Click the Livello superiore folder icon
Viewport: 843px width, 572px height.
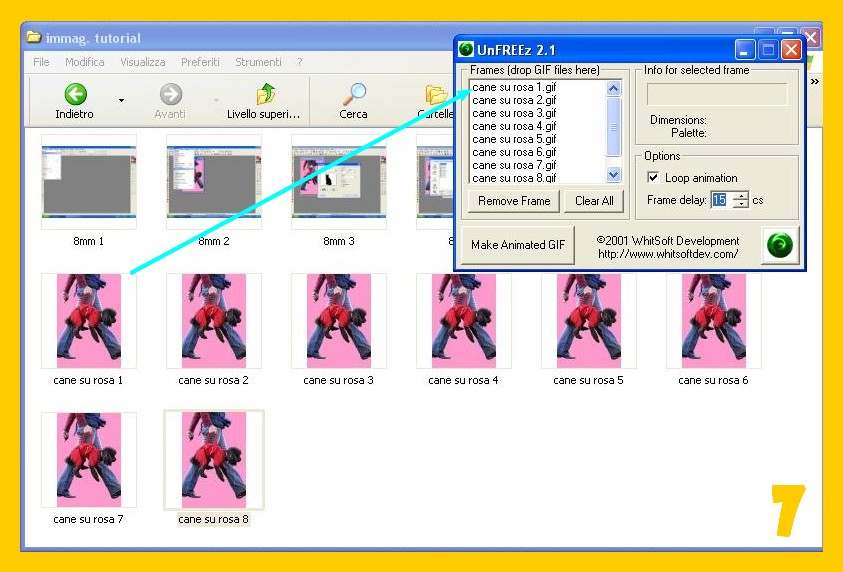tap(266, 94)
